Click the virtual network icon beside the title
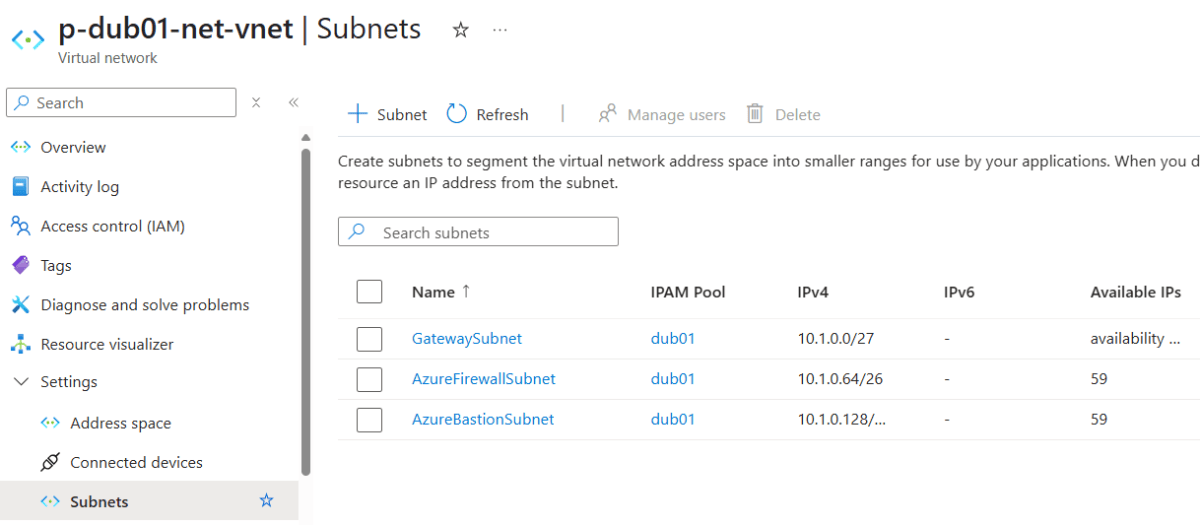Screen dimensions: 1200x525 pos(27,40)
